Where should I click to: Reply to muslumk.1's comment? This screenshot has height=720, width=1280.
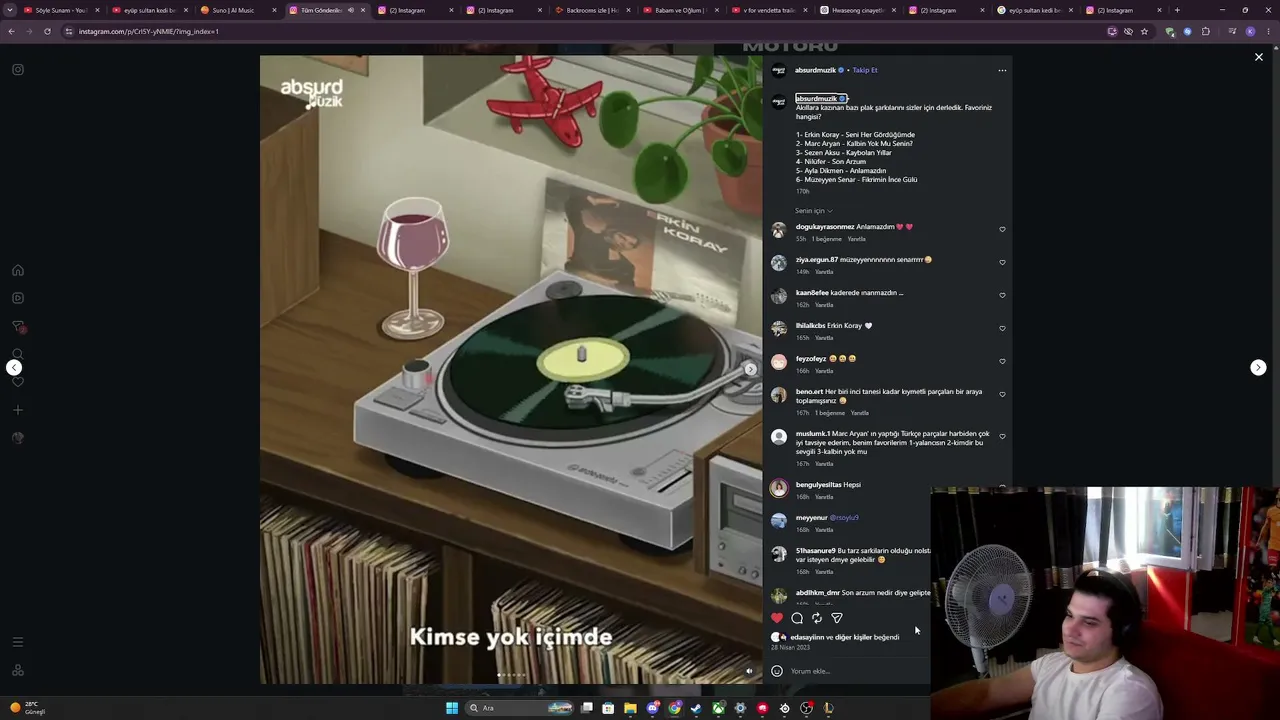(x=824, y=464)
